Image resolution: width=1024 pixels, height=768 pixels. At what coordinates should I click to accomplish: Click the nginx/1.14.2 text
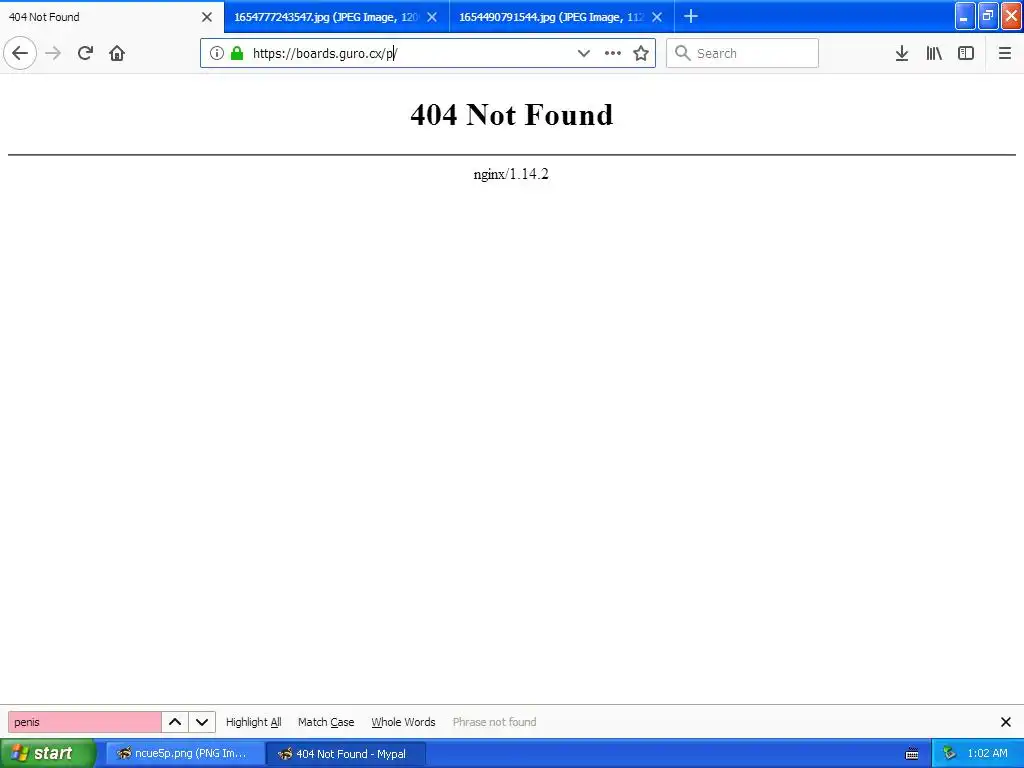pos(511,174)
